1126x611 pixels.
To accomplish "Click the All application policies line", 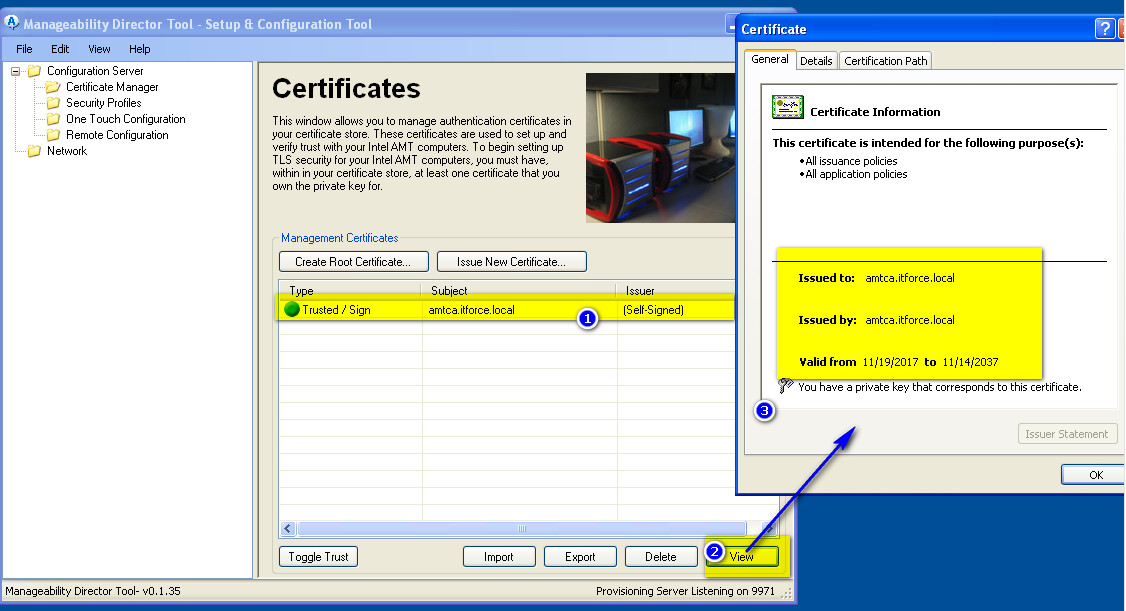I will click(x=856, y=174).
